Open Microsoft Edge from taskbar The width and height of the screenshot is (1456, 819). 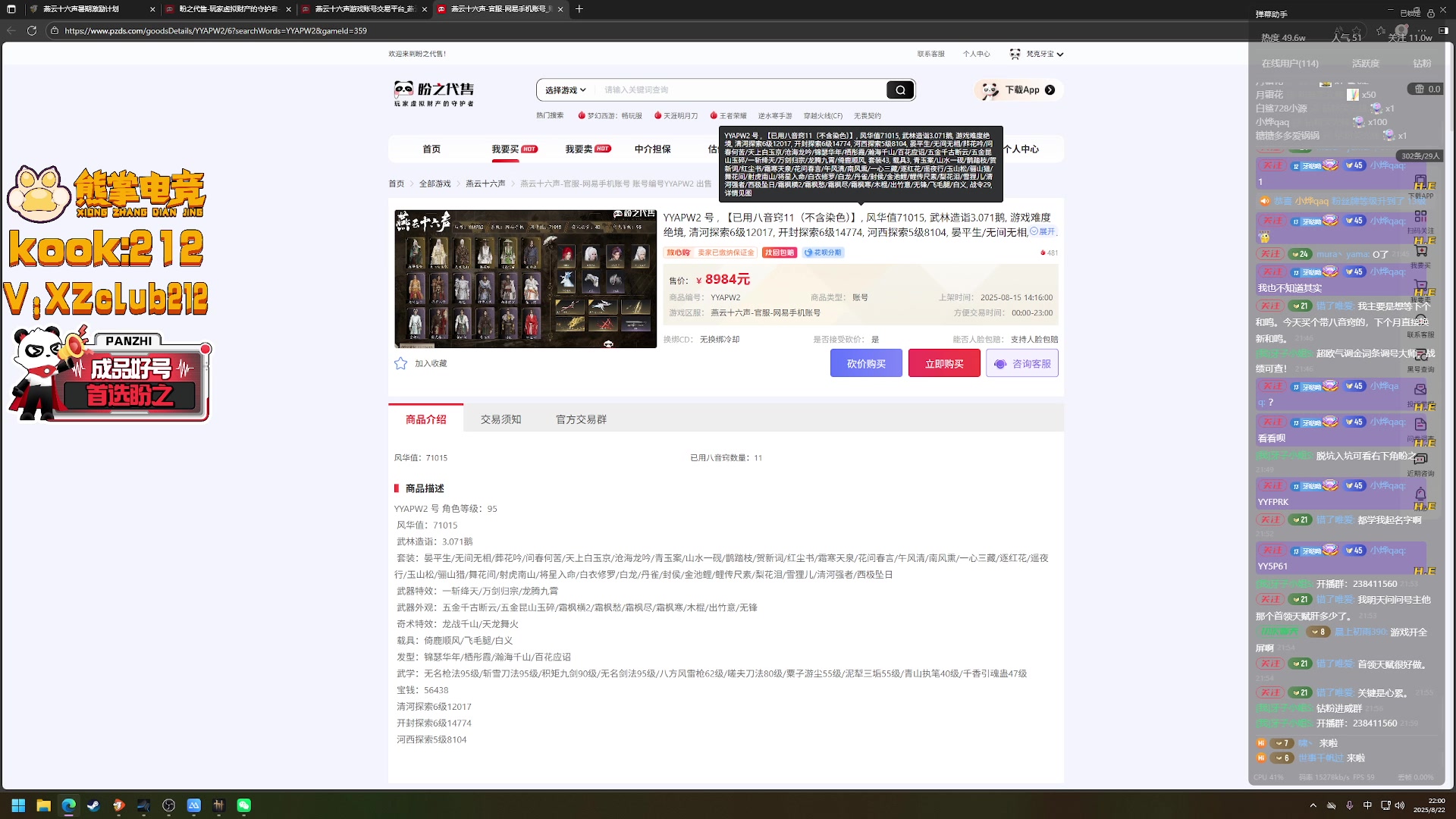pyautogui.click(x=68, y=805)
